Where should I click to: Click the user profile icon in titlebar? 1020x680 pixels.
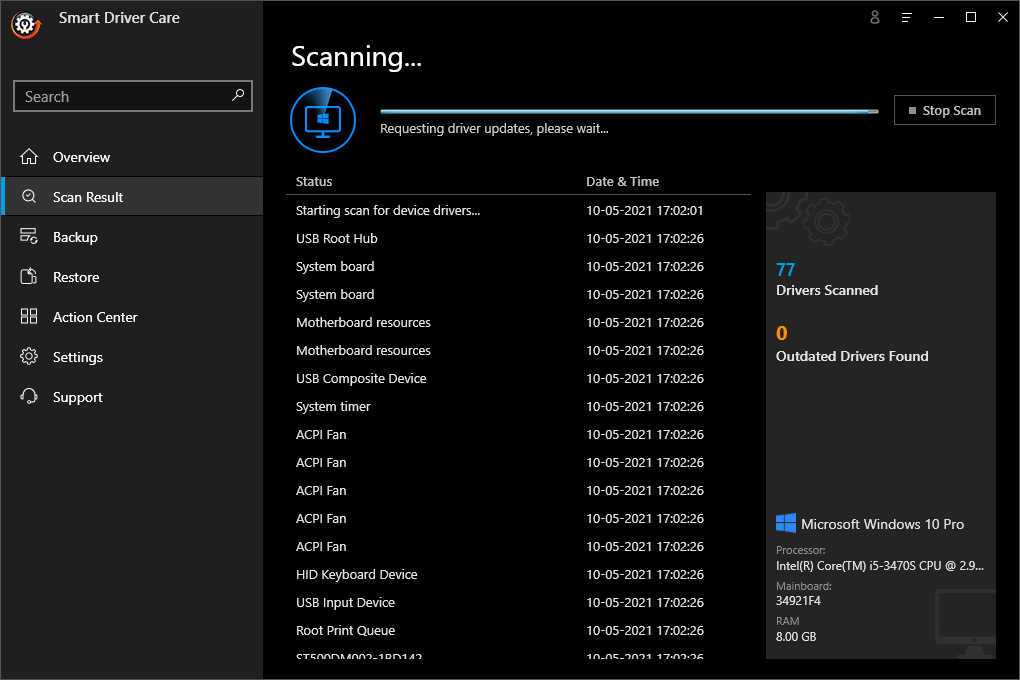click(875, 17)
